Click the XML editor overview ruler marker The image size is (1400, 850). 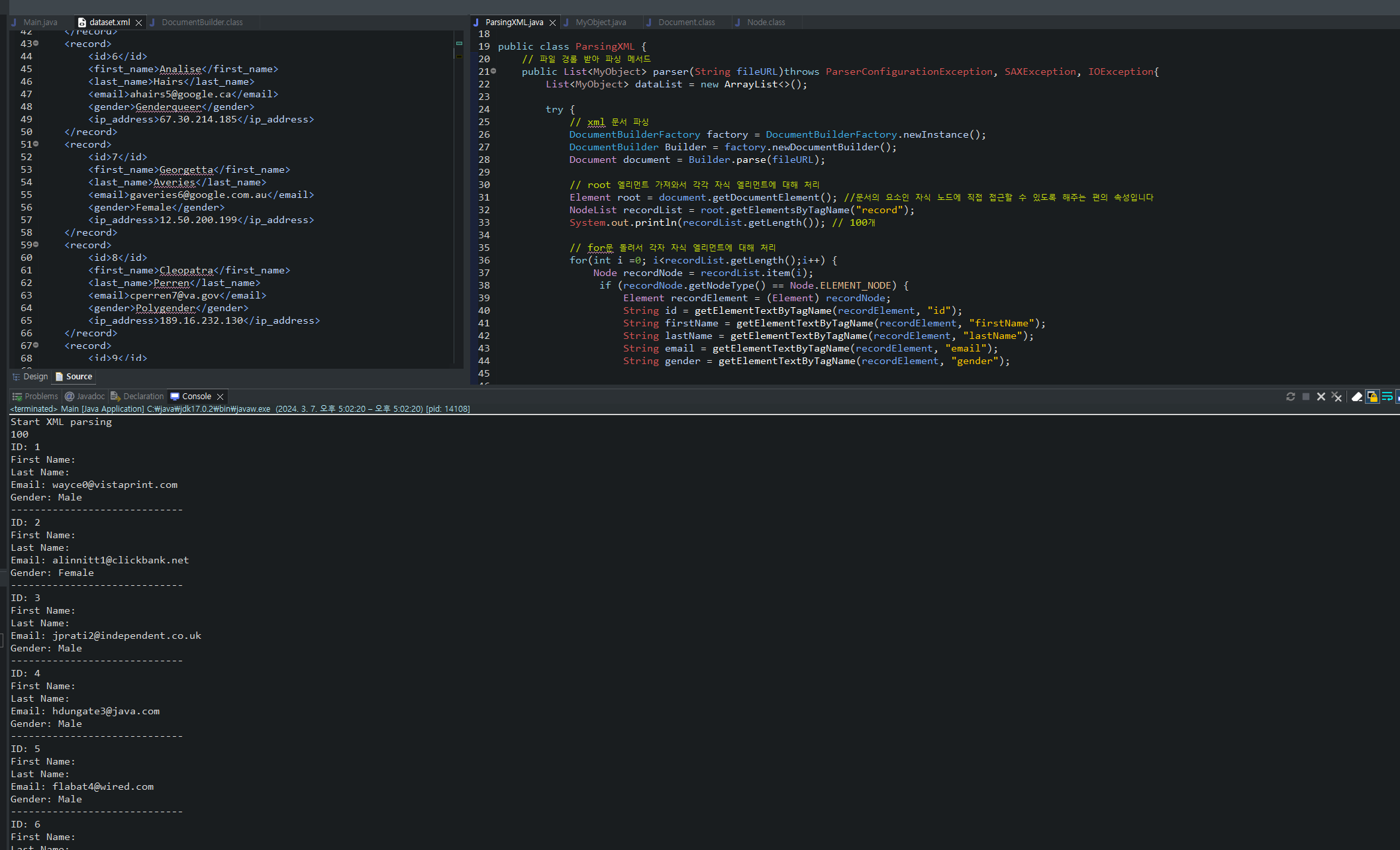(x=459, y=44)
